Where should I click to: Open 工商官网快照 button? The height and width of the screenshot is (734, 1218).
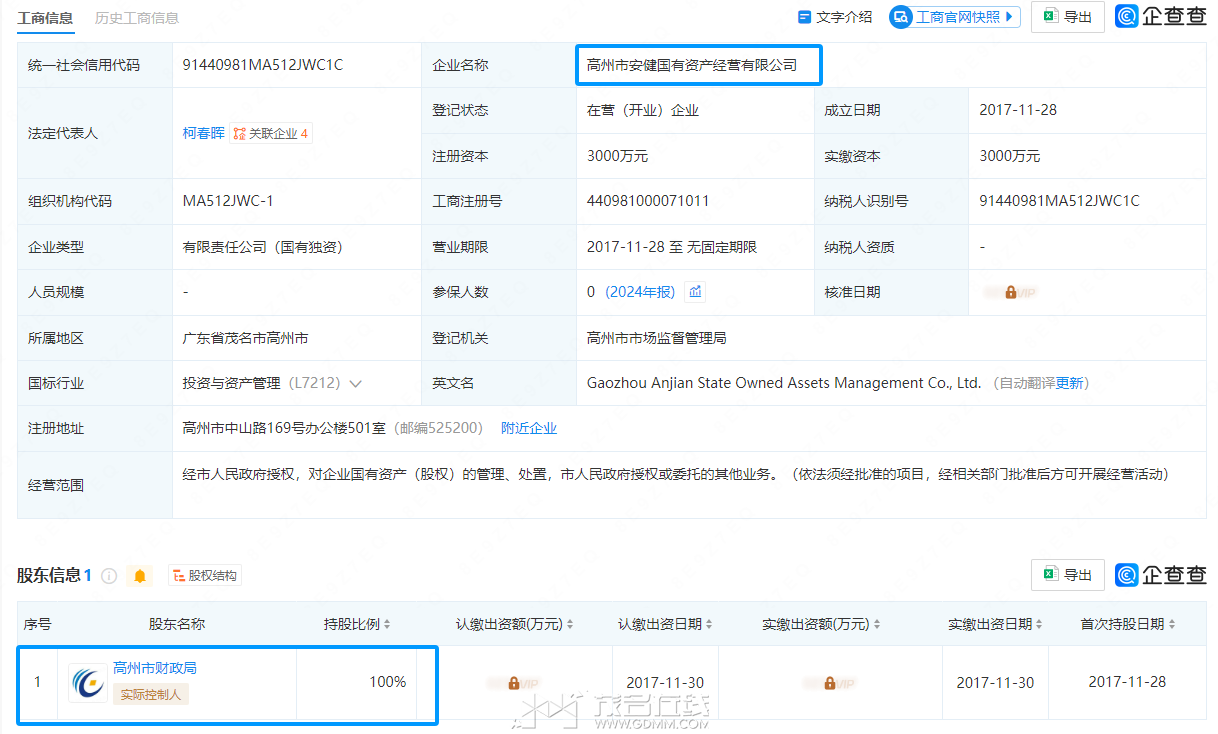tap(955, 17)
